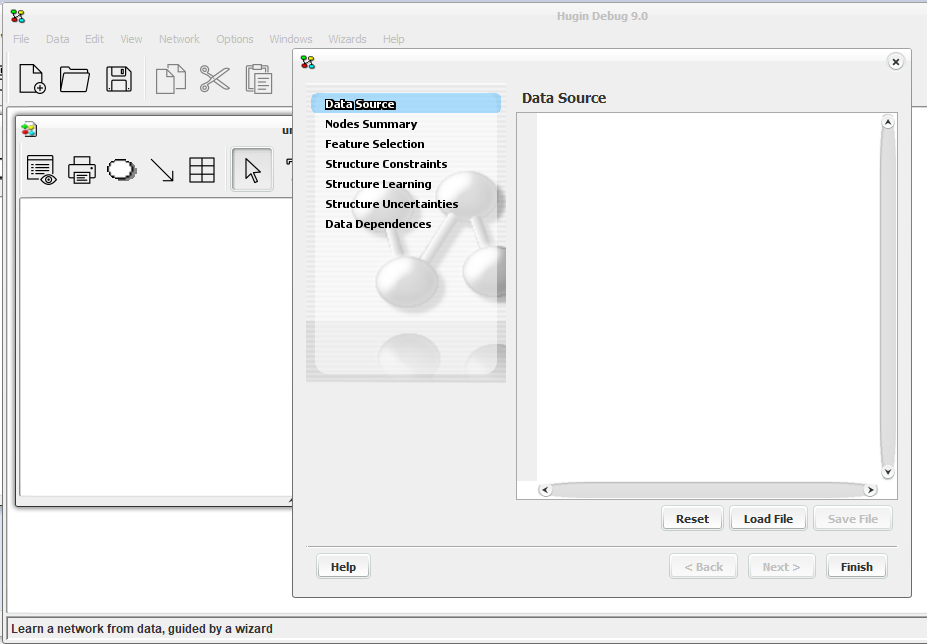Viewport: 927px width, 644px height.
Task: Create a new network document
Action: coord(31,80)
